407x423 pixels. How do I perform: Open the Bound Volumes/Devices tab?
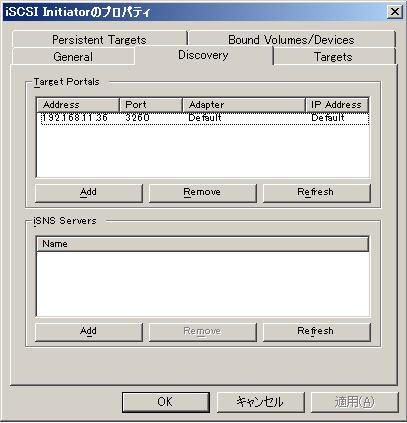(x=292, y=39)
